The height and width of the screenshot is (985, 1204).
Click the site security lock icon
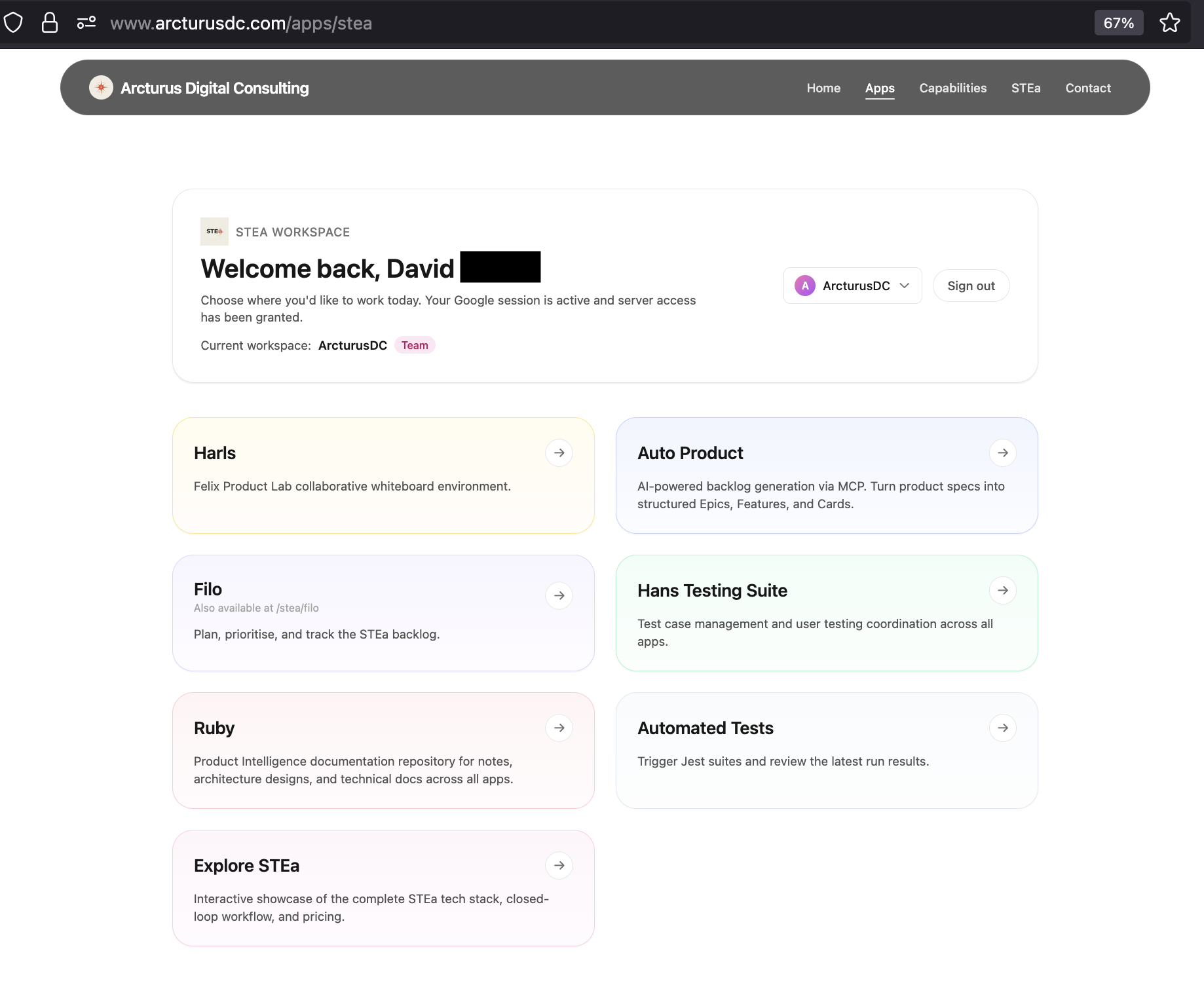[50, 22]
